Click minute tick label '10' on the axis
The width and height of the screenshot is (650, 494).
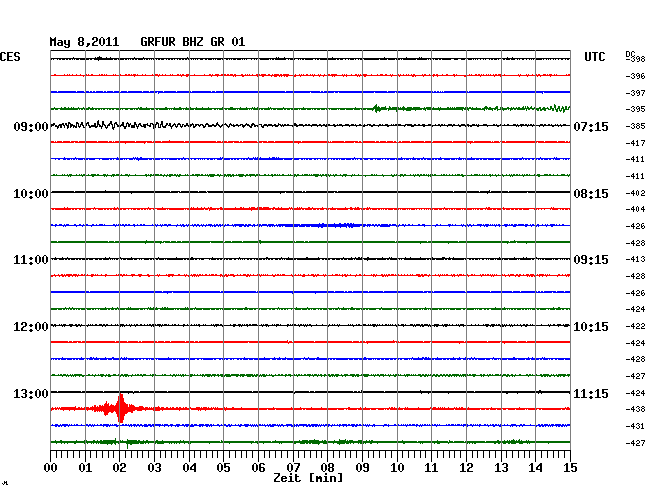397,468
